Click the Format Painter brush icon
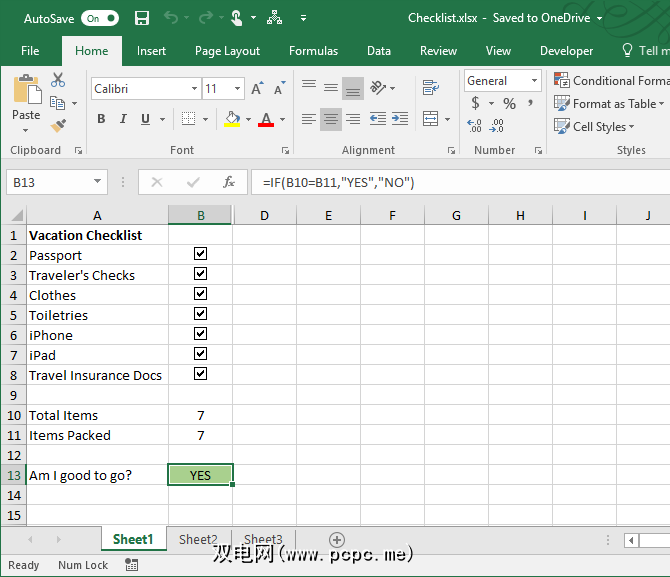This screenshot has width=670, height=577. (58, 125)
